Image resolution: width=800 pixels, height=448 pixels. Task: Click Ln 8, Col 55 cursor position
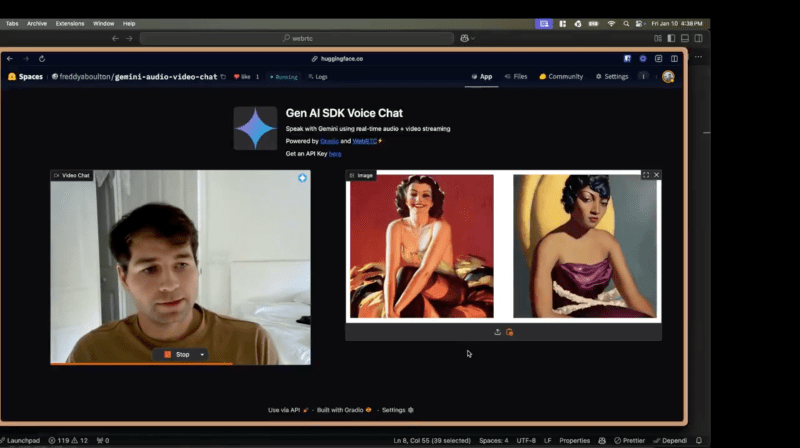432,440
